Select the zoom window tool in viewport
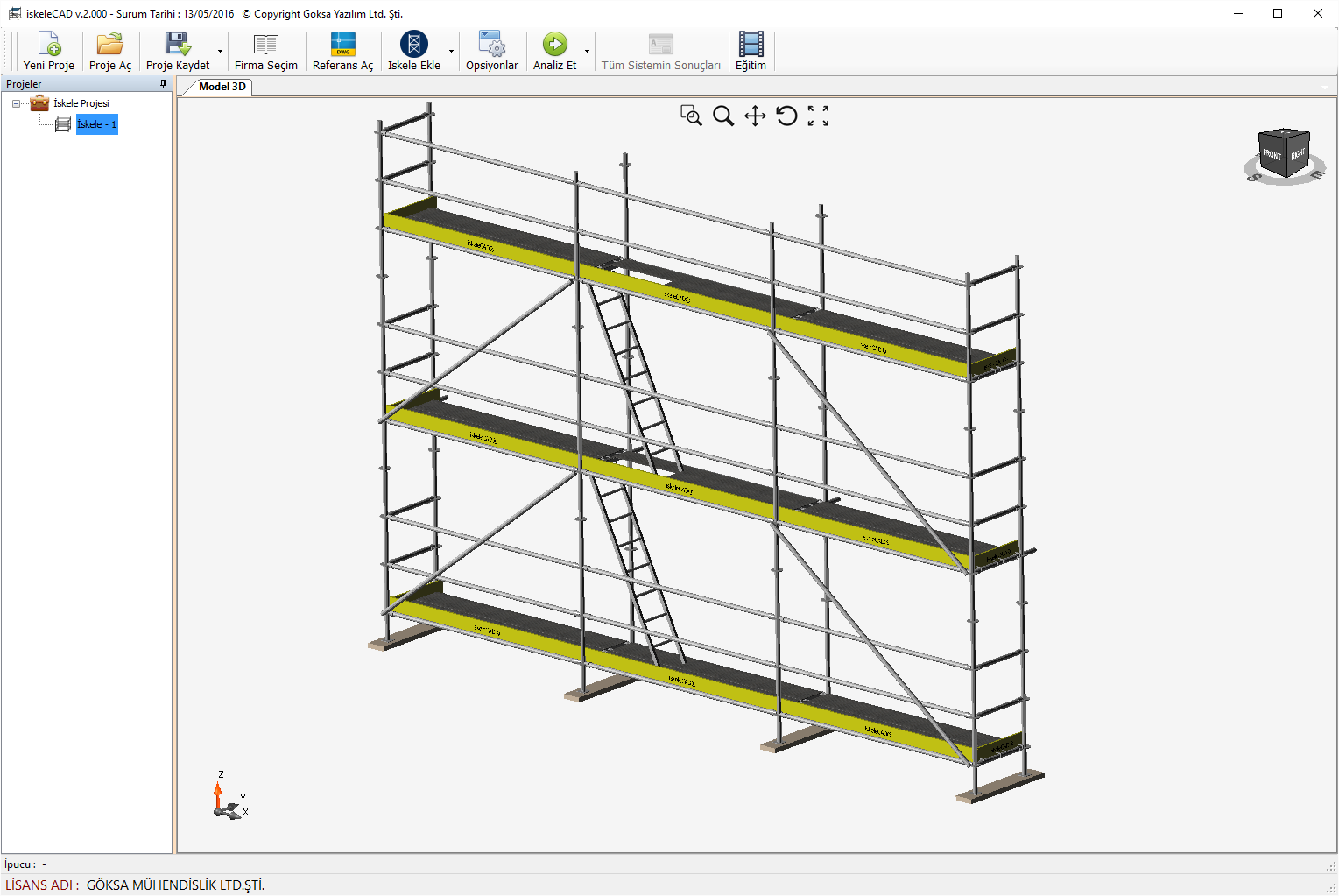 691,116
